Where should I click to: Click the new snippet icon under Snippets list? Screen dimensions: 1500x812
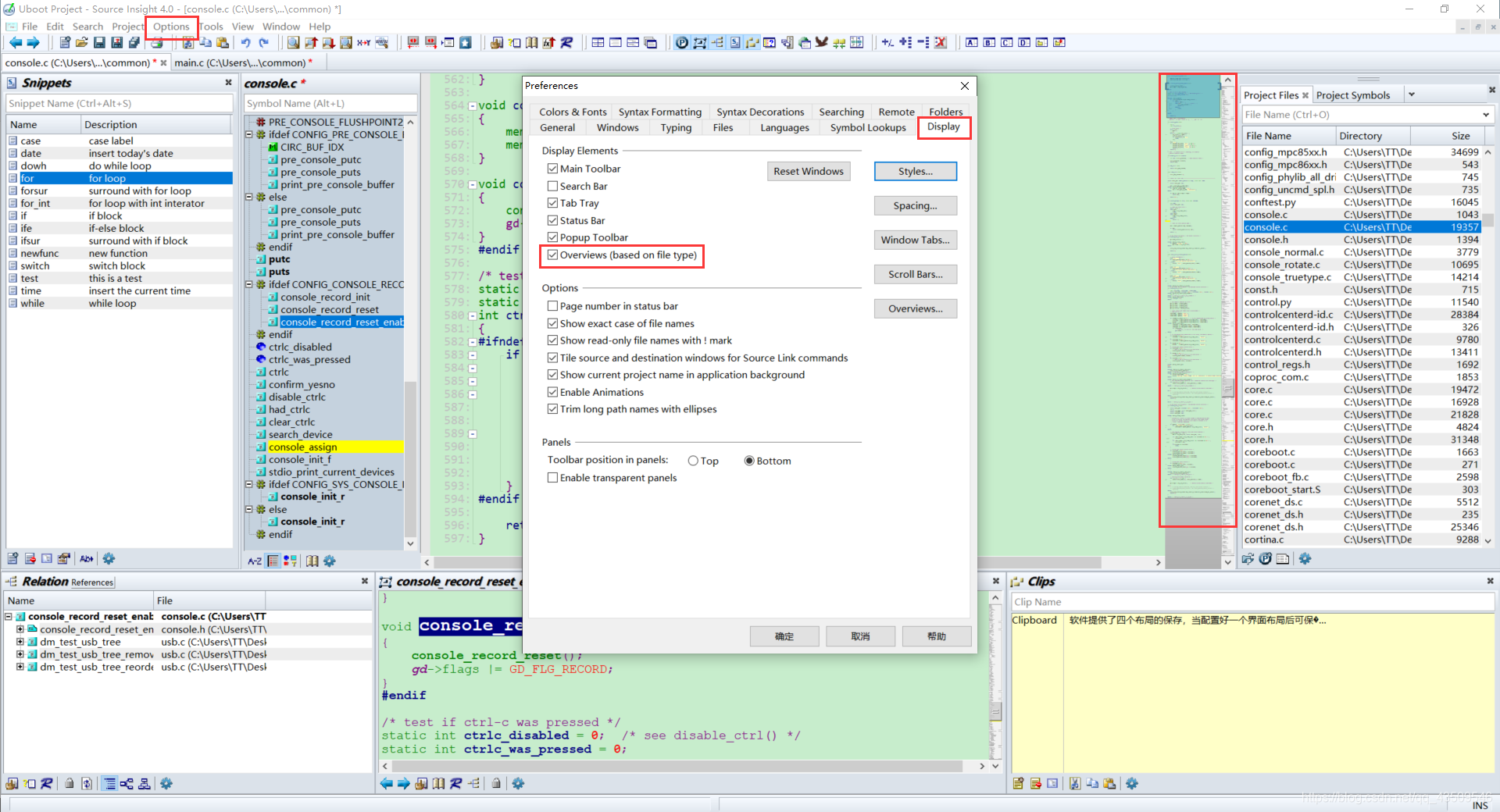point(12,559)
